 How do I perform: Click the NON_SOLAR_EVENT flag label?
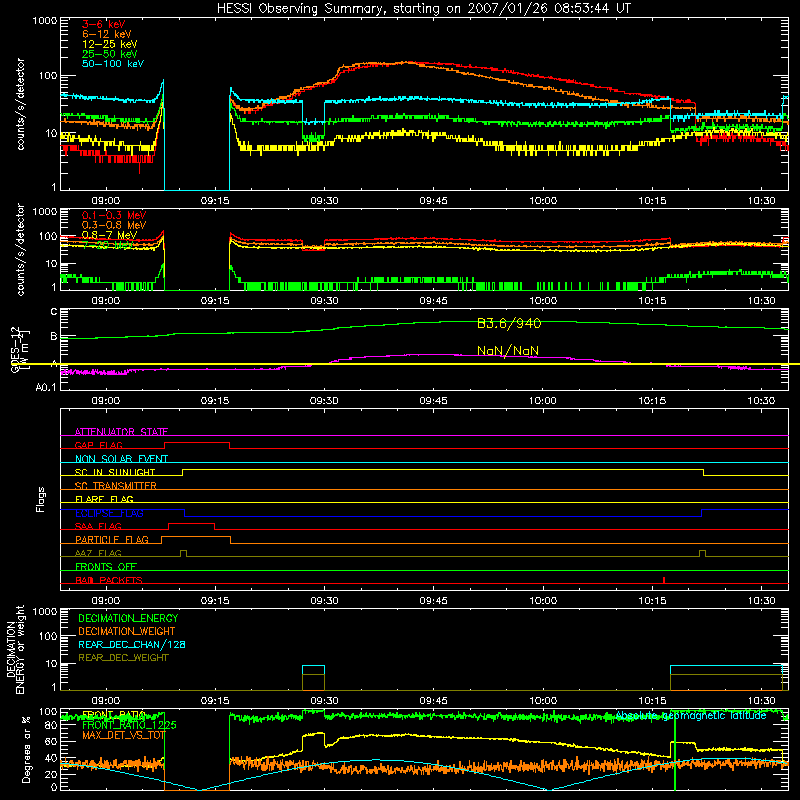121,459
